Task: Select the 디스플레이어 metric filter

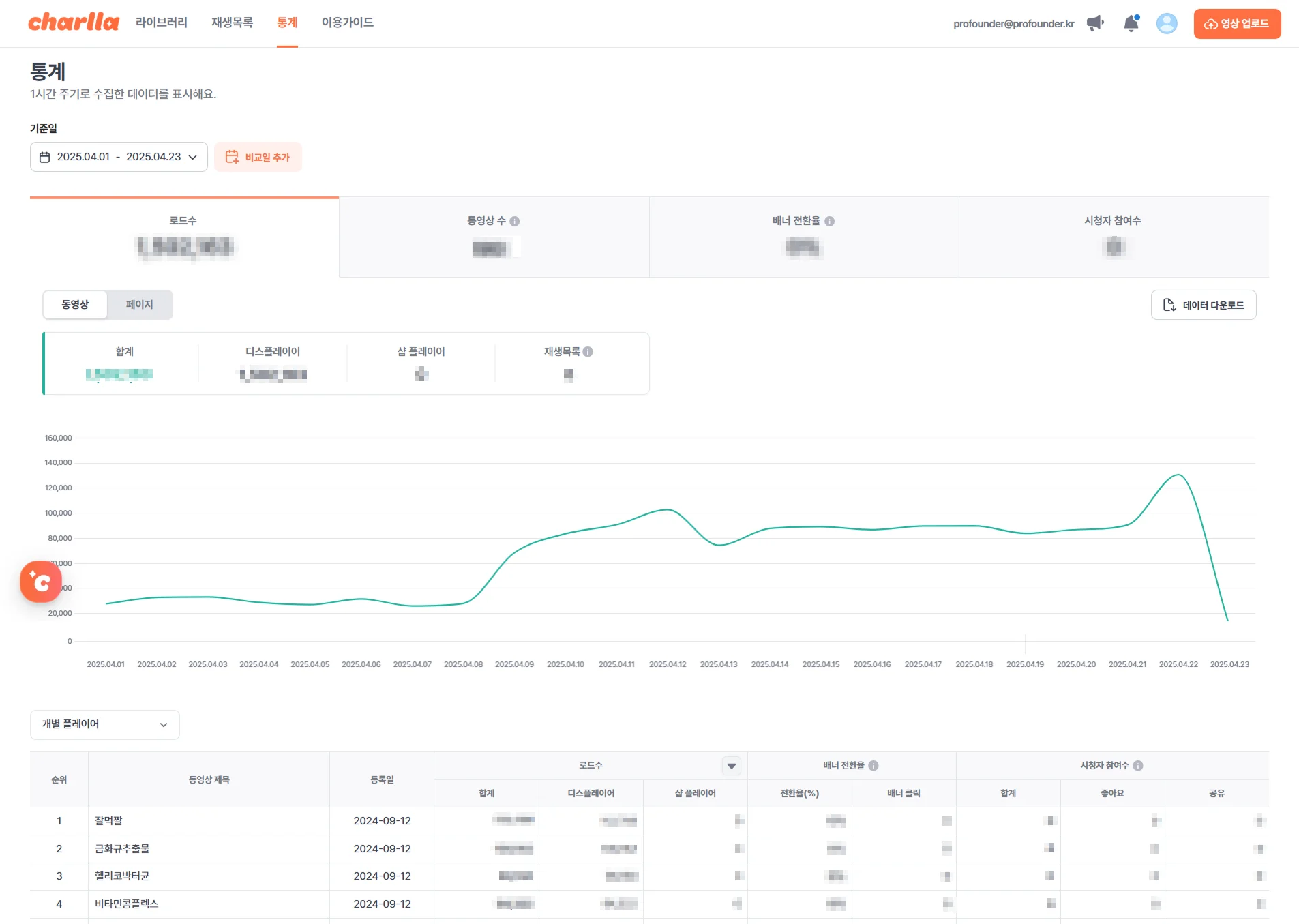Action: click(273, 363)
